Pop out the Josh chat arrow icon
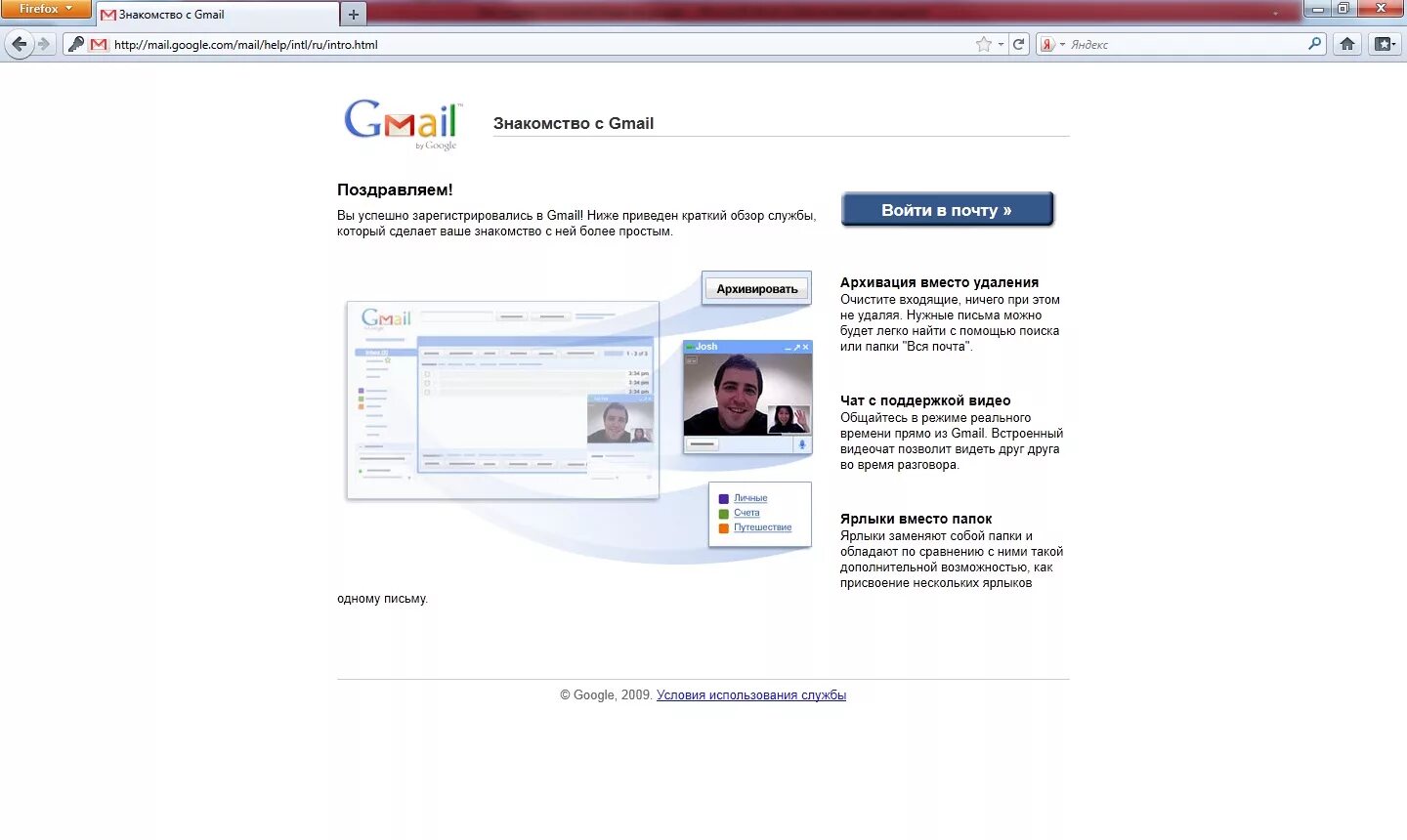The height and width of the screenshot is (840, 1407). point(797,347)
